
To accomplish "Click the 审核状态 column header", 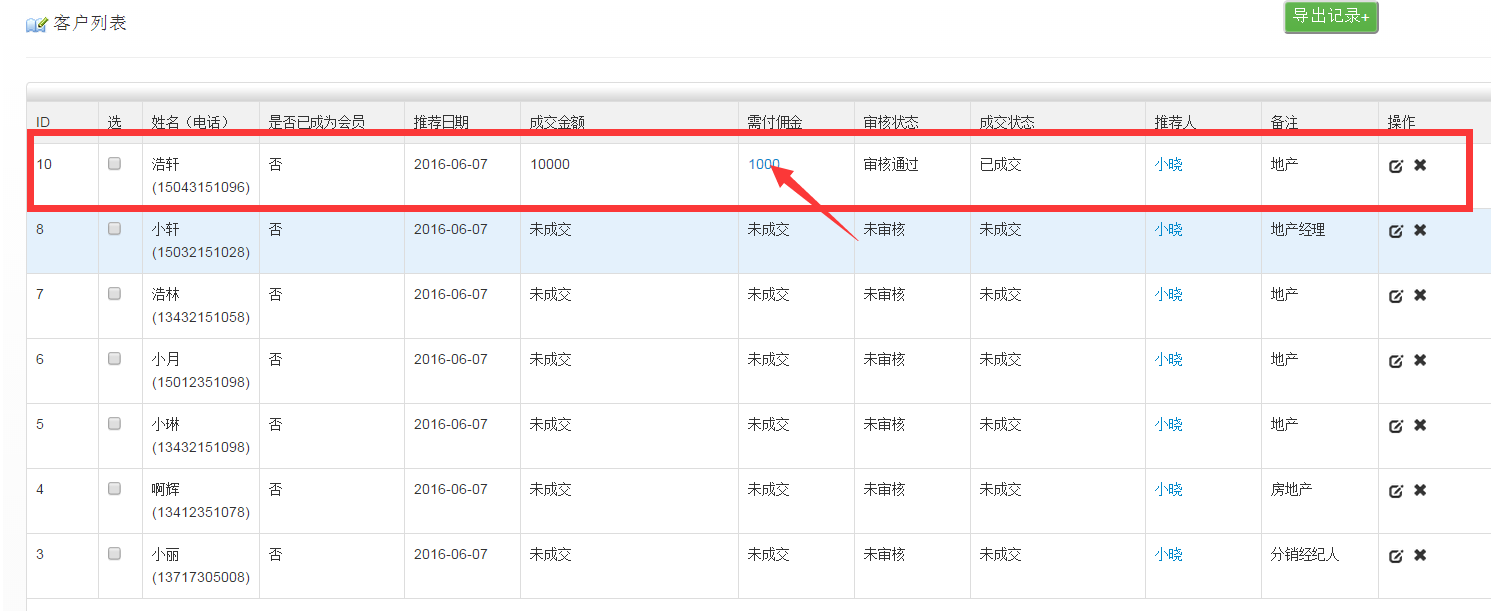I will pos(891,122).
